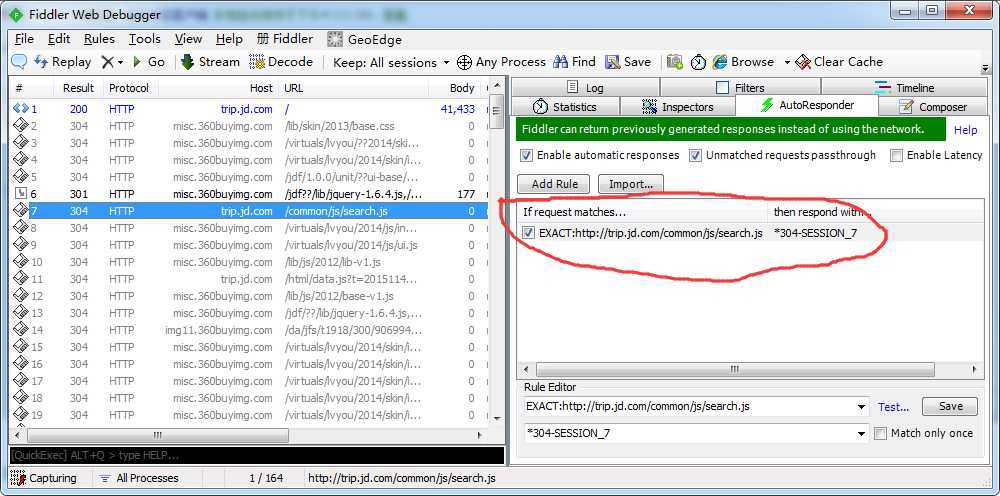Save the rule in Rule Editor
1000x496 pixels.
[x=950, y=406]
